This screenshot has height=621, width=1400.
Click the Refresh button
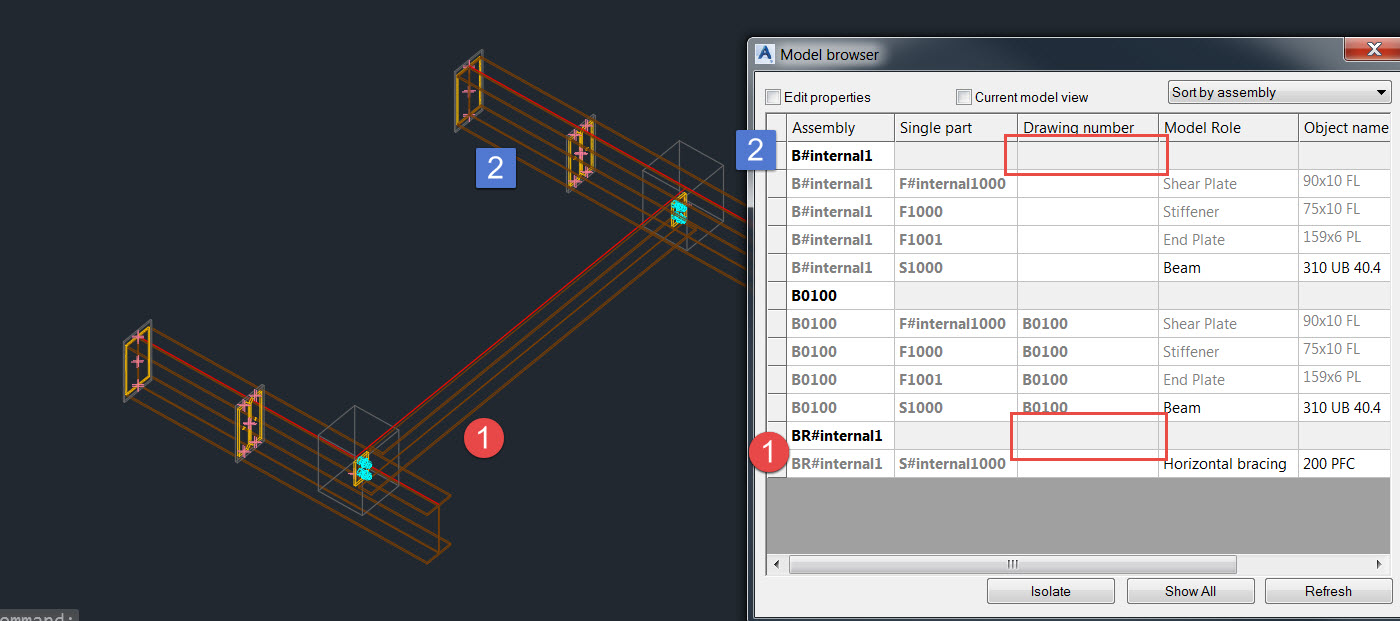[1327, 591]
